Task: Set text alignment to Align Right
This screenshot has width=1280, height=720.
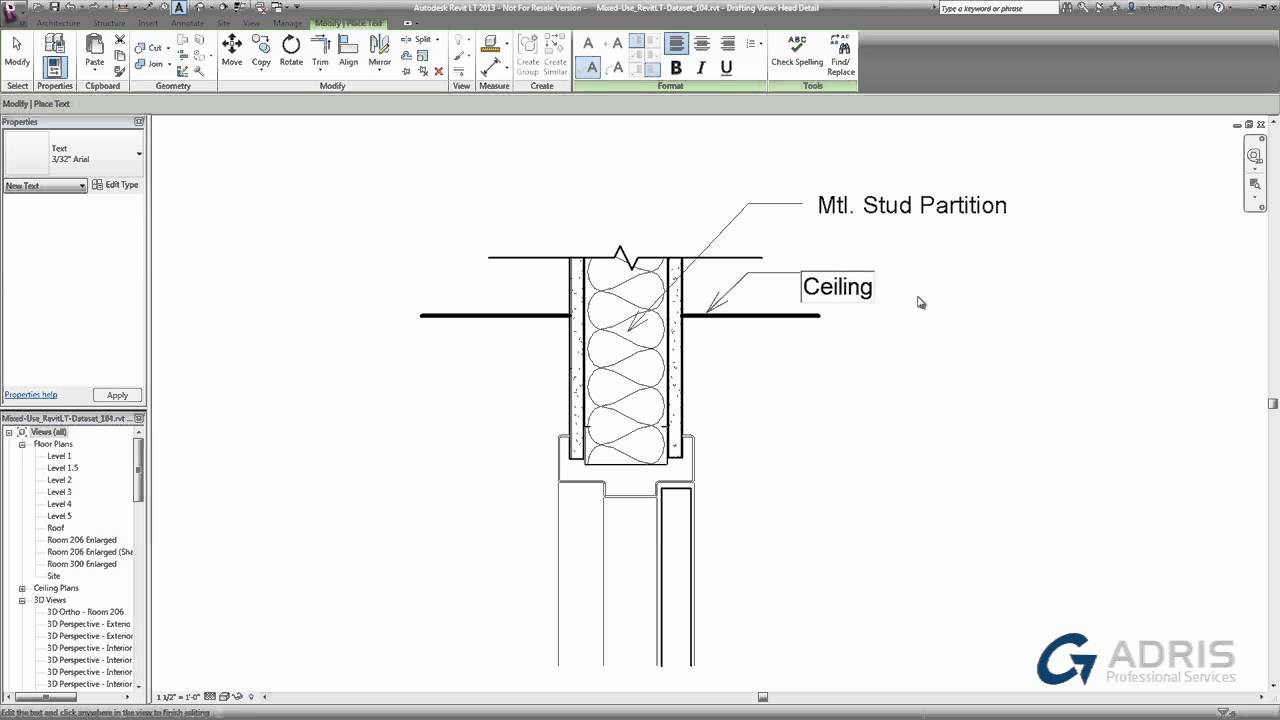Action: 727,43
